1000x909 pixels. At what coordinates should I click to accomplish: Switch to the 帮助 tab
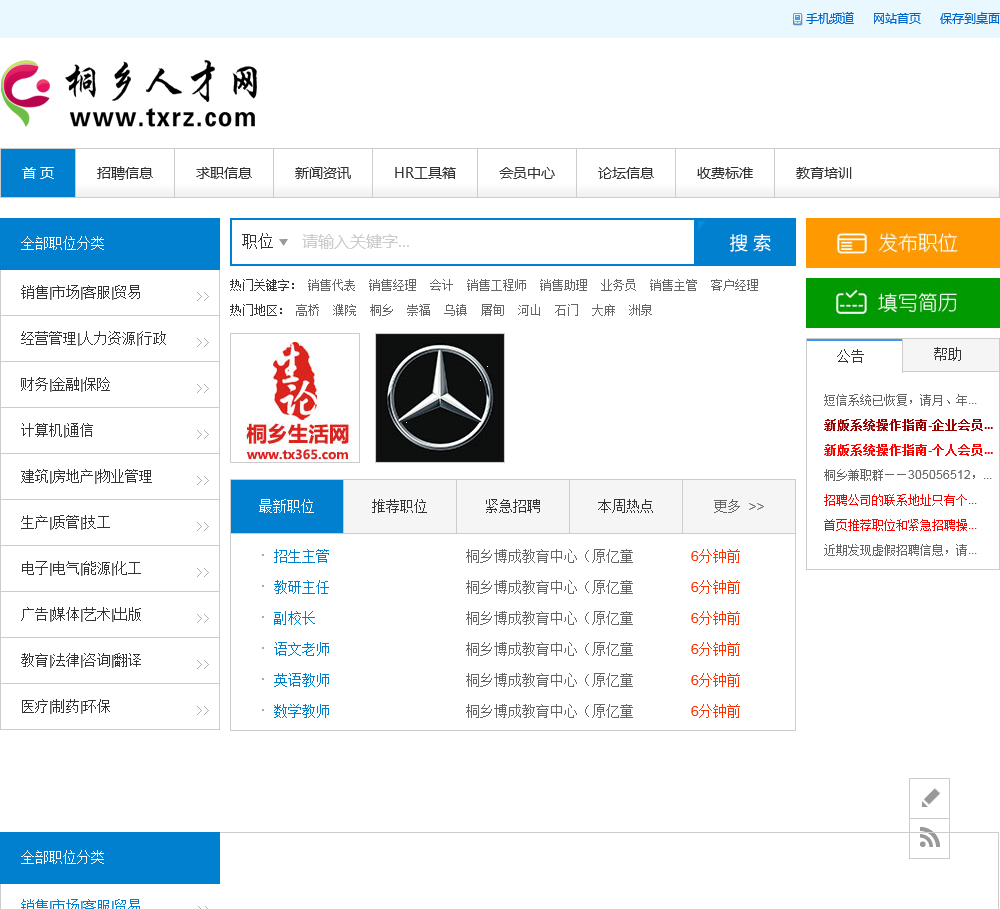click(947, 355)
